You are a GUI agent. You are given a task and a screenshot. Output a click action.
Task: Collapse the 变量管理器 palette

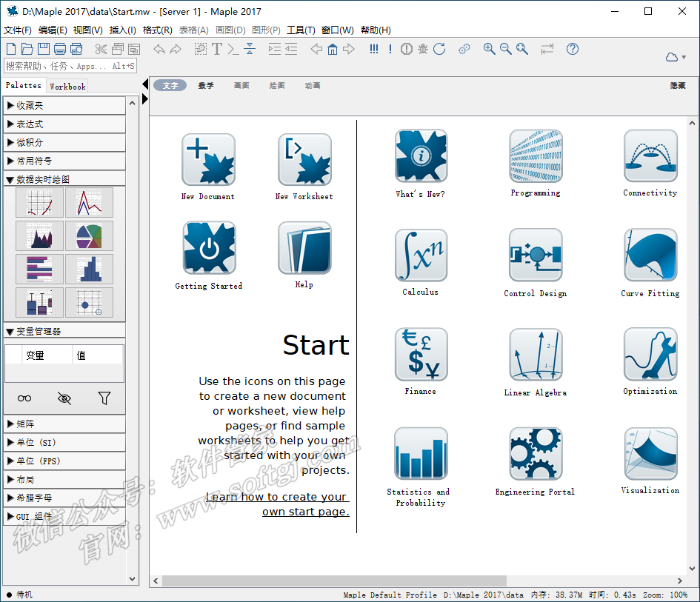(65, 331)
